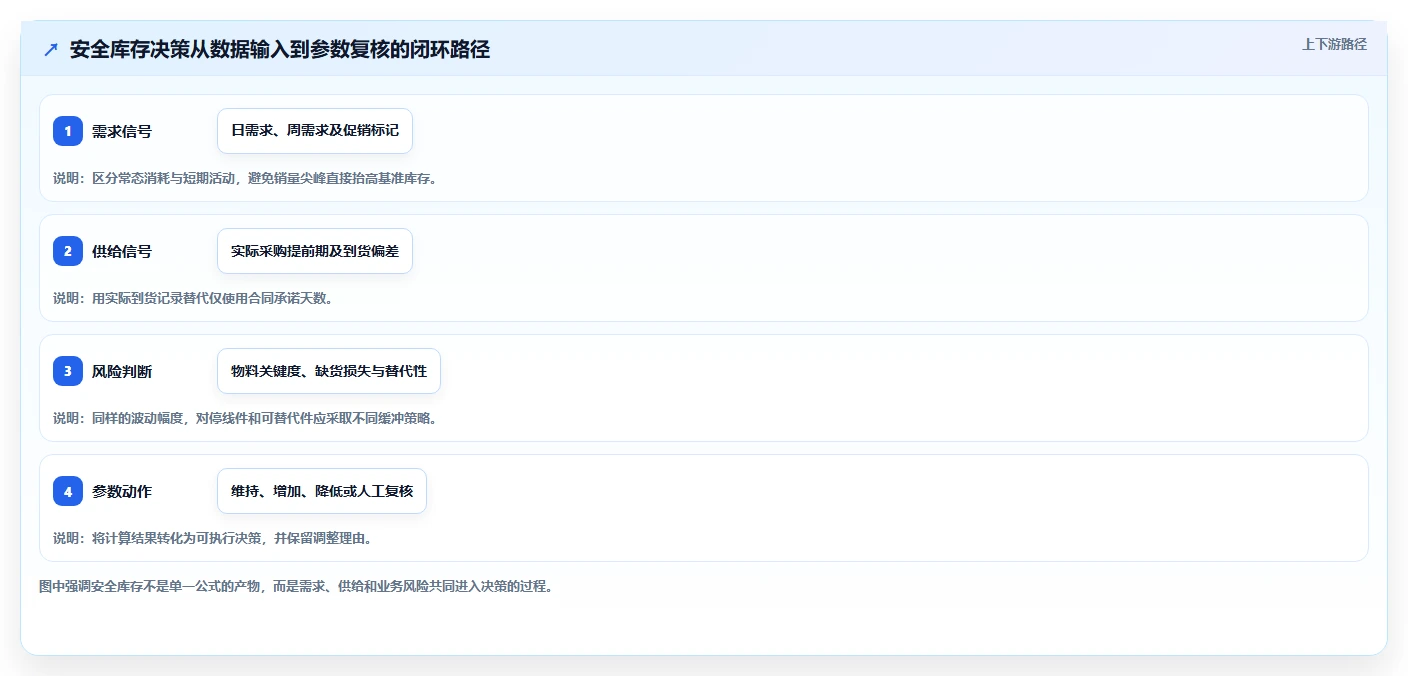Click the 日需求、周需求及促销标记 chip

(315, 131)
